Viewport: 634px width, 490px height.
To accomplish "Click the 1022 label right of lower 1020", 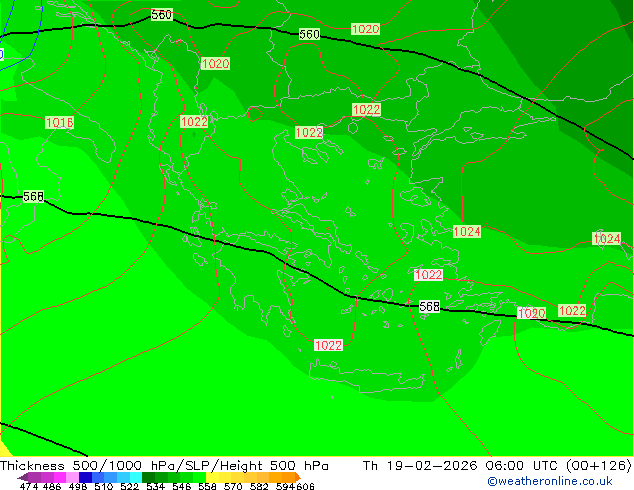I will [572, 310].
